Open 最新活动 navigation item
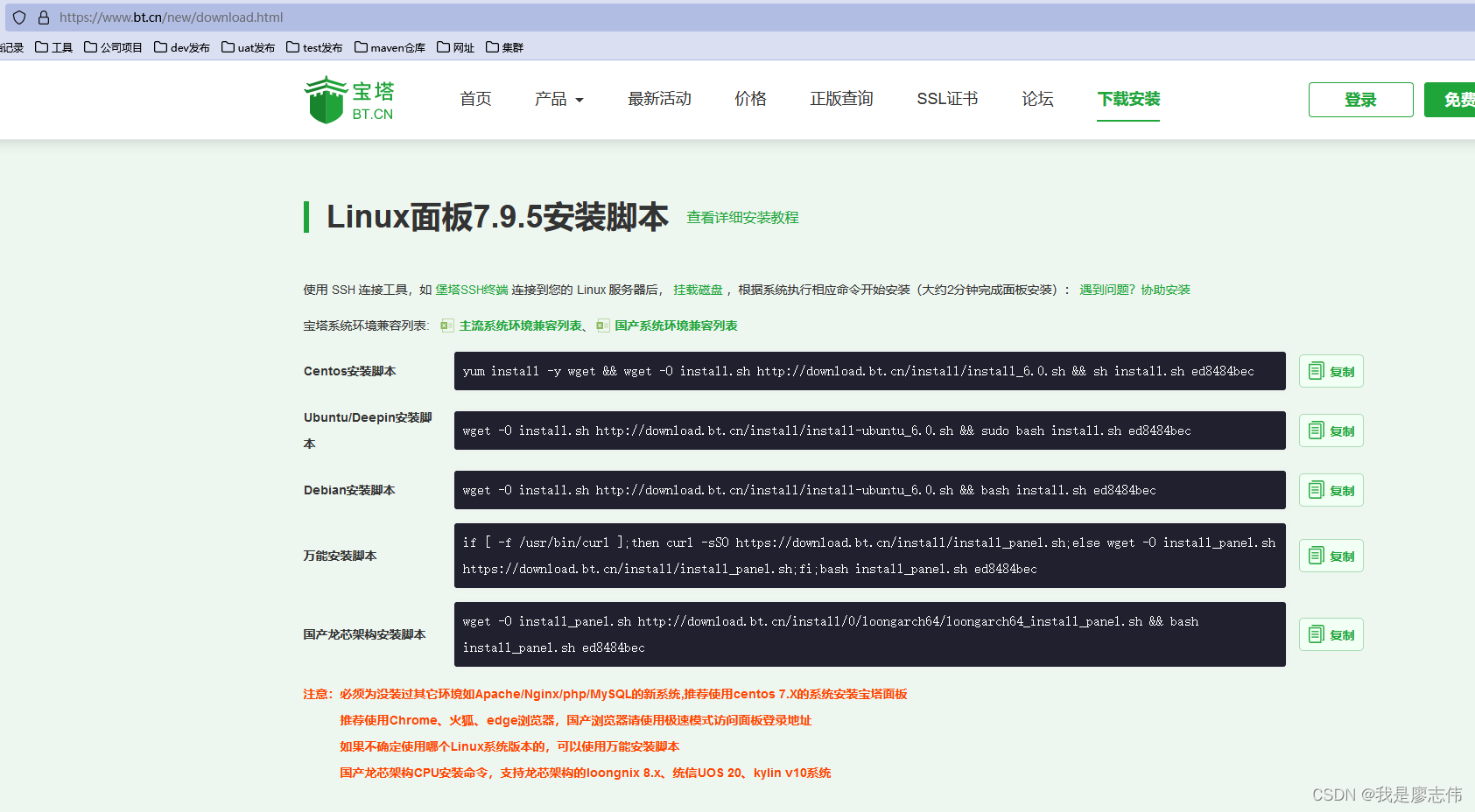 click(x=660, y=99)
